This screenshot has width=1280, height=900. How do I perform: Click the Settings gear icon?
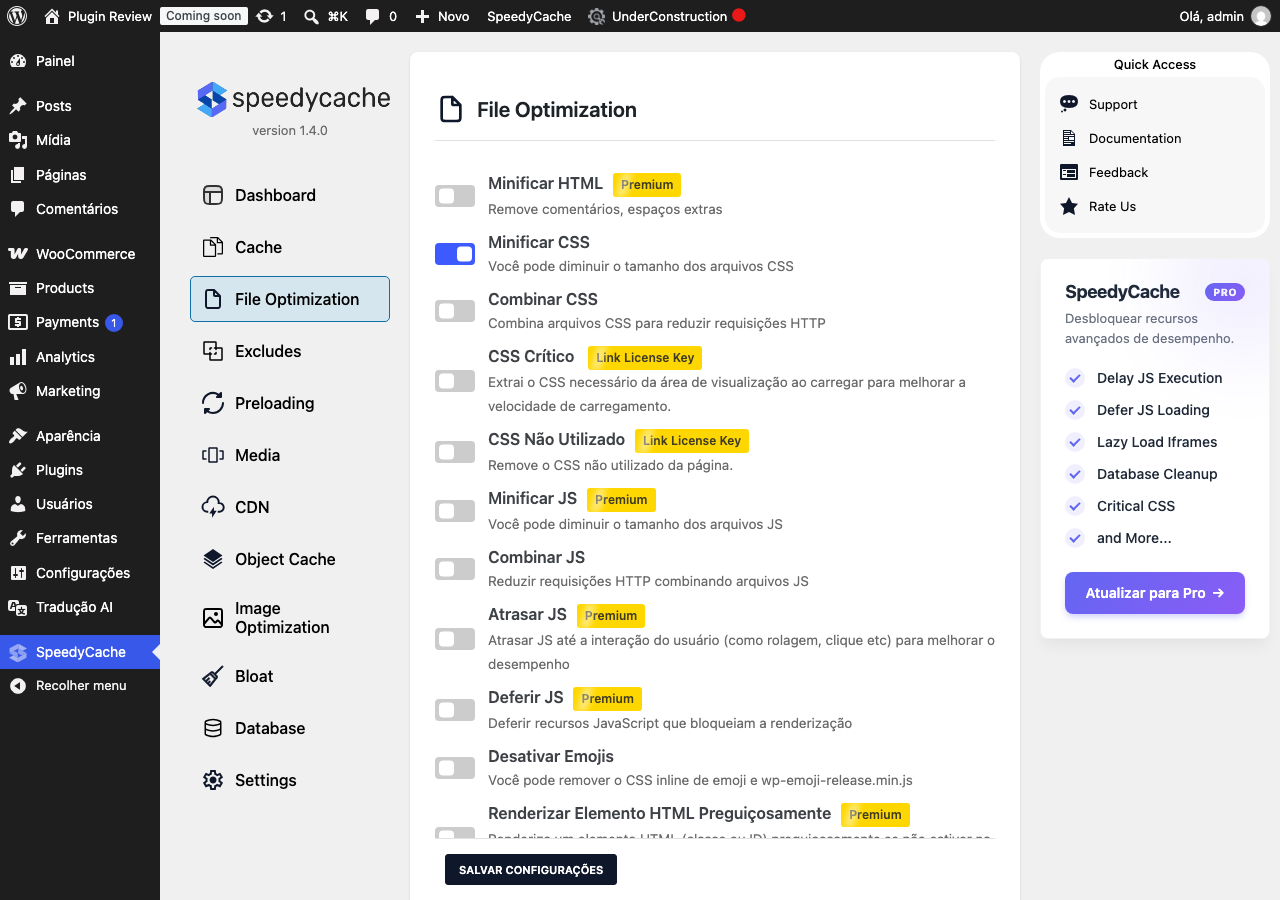[x=213, y=780]
